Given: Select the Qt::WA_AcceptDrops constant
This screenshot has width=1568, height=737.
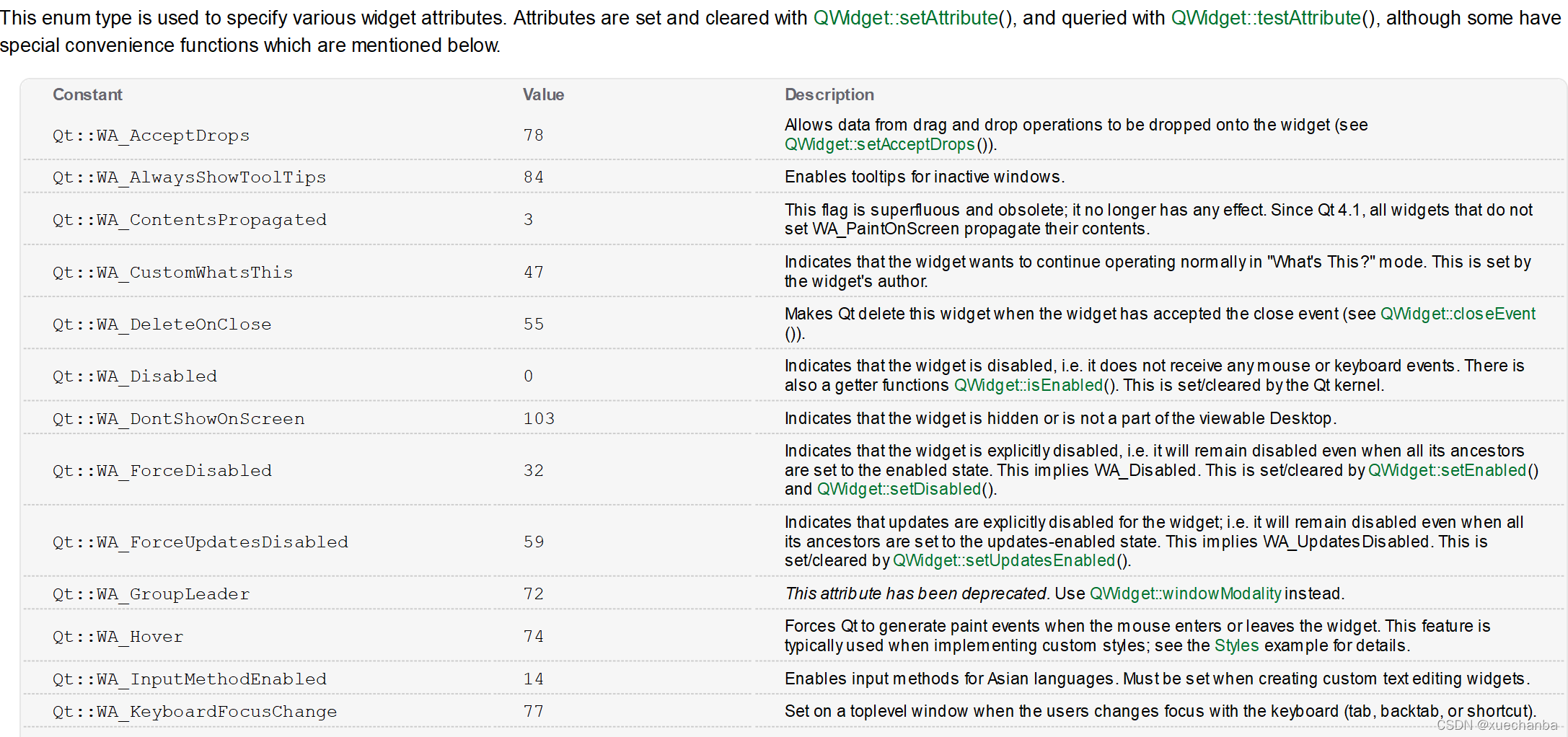Looking at the screenshot, I should pyautogui.click(x=151, y=136).
